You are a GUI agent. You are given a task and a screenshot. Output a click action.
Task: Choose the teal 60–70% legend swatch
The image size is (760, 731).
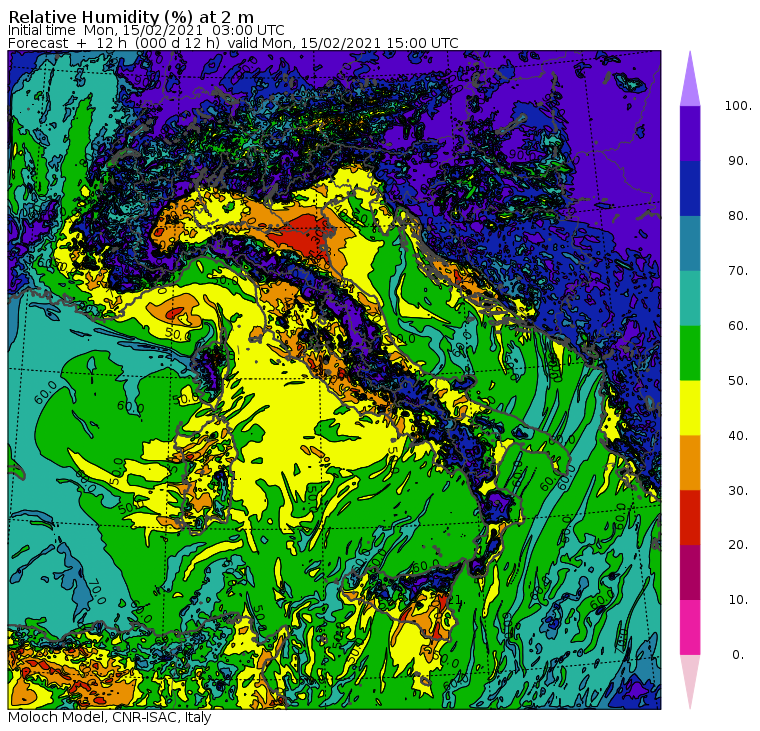pyautogui.click(x=690, y=298)
